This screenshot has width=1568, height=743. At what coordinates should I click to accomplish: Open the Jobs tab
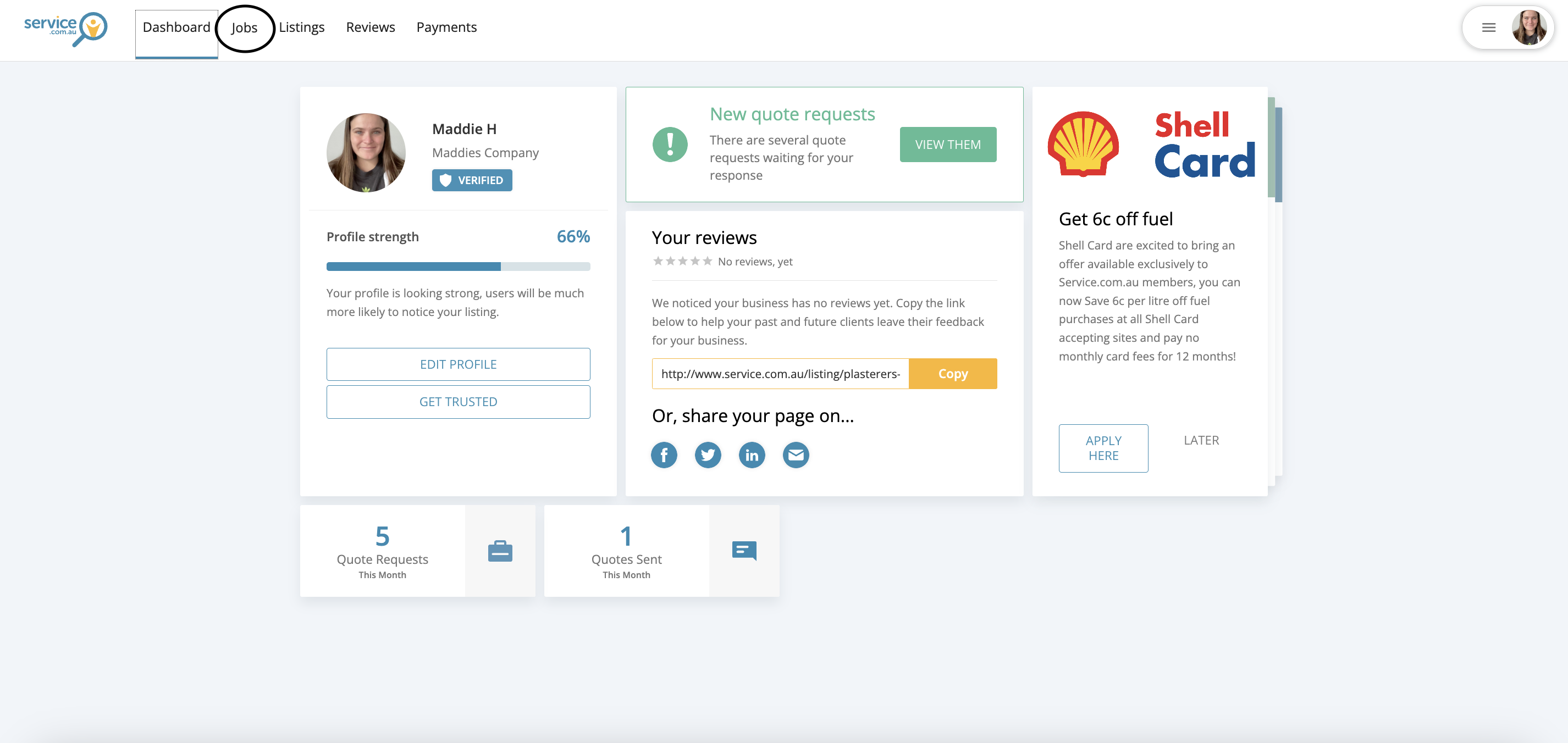pyautogui.click(x=244, y=28)
